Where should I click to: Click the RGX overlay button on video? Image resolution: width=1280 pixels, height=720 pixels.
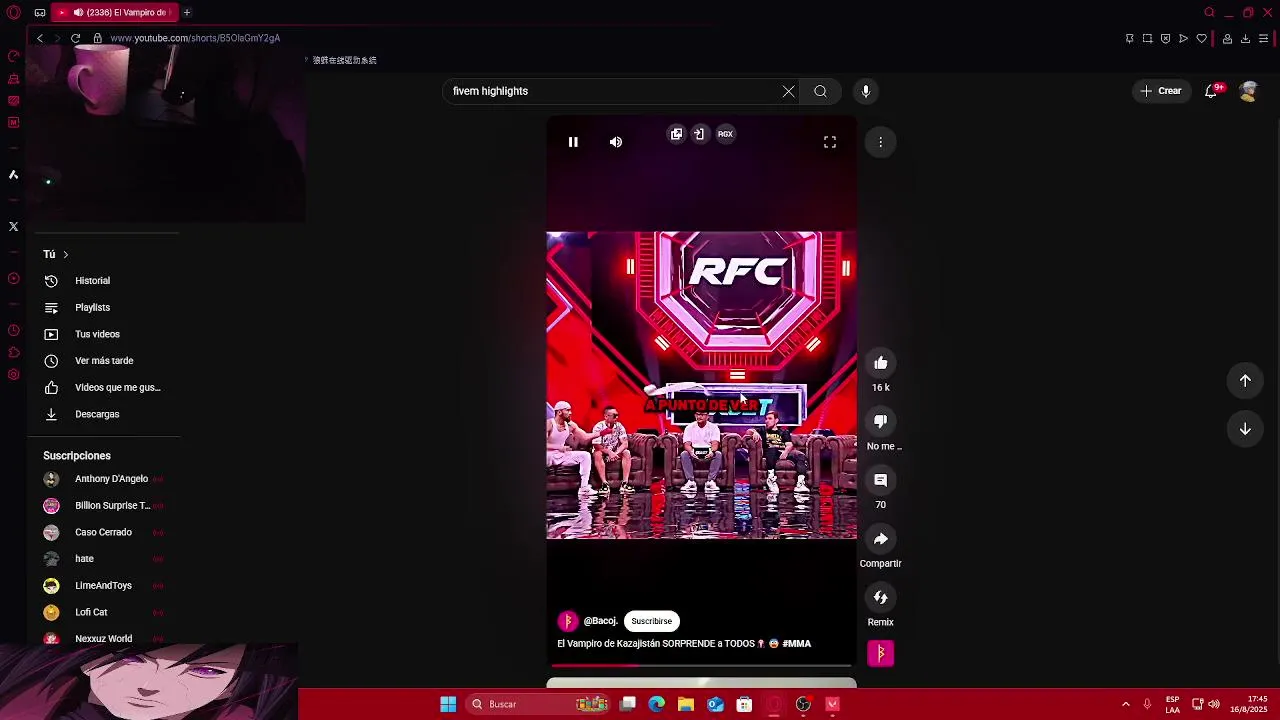click(x=725, y=134)
